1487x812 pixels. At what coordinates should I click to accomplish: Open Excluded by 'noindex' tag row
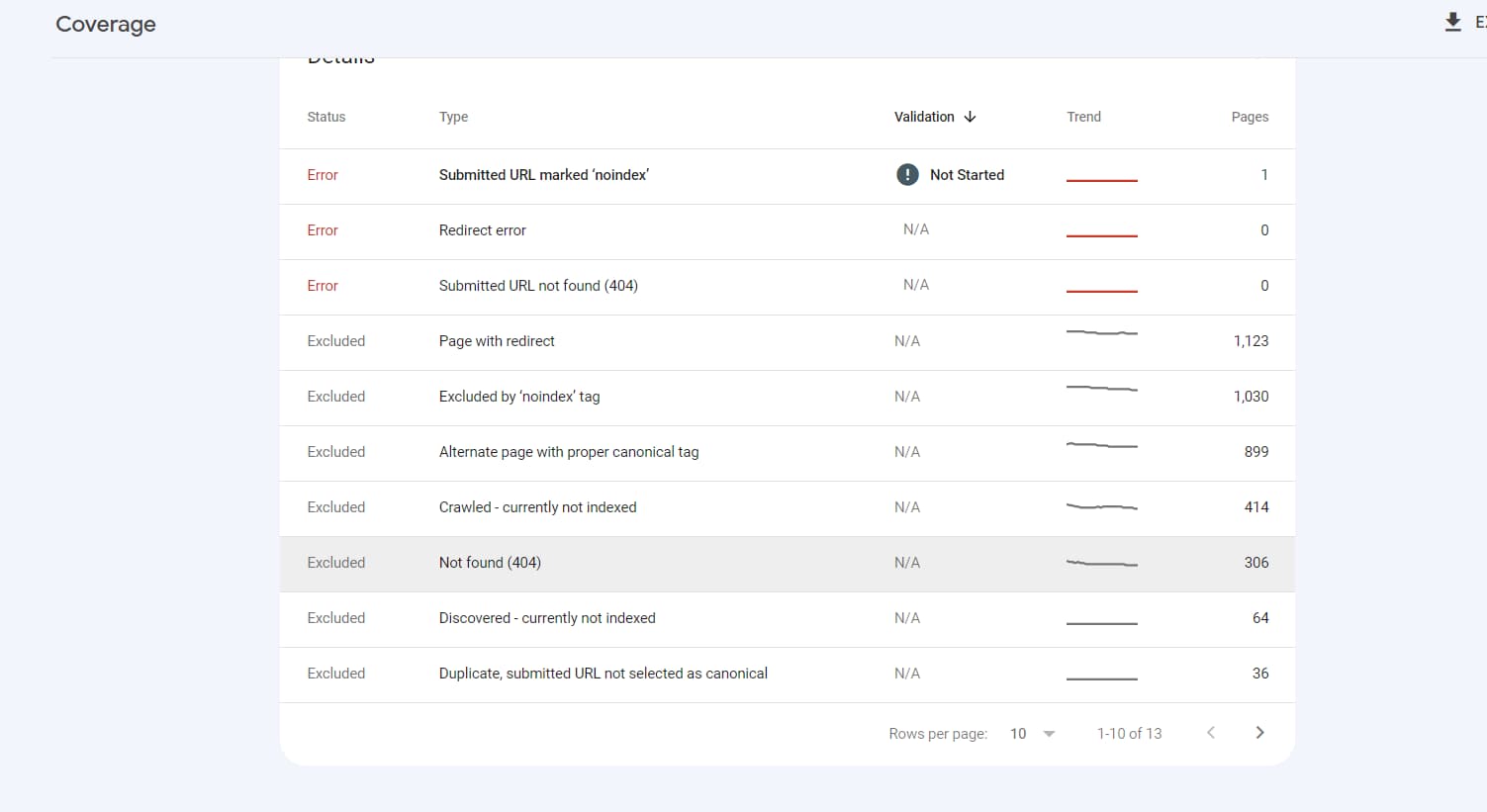(x=787, y=398)
